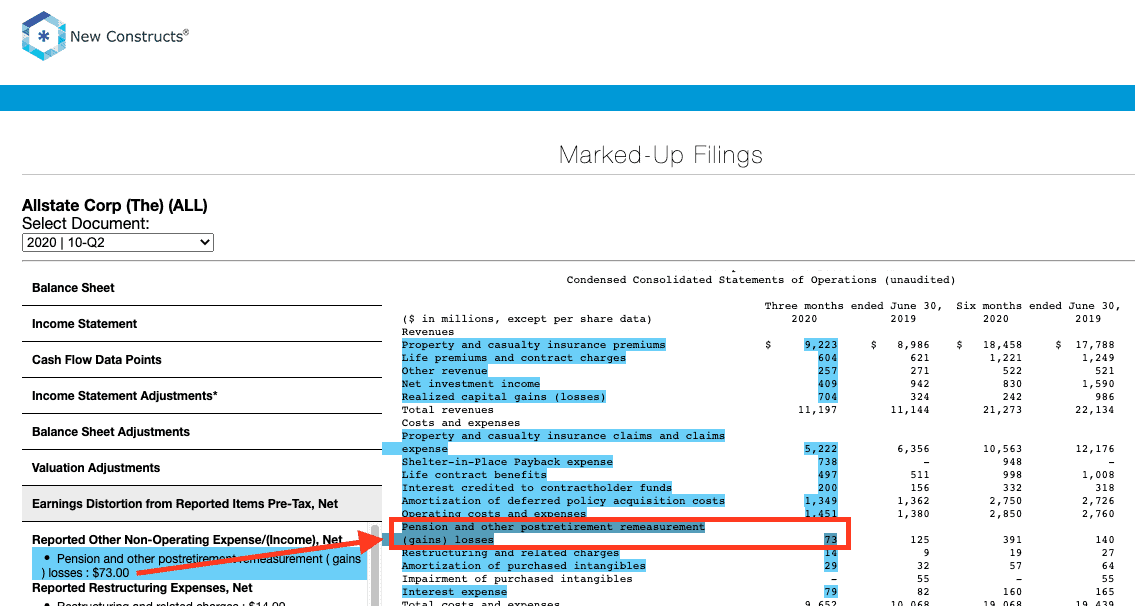Screen dimensions: 1135x606
Task: Click highlighted value 604
Action: (x=827, y=358)
